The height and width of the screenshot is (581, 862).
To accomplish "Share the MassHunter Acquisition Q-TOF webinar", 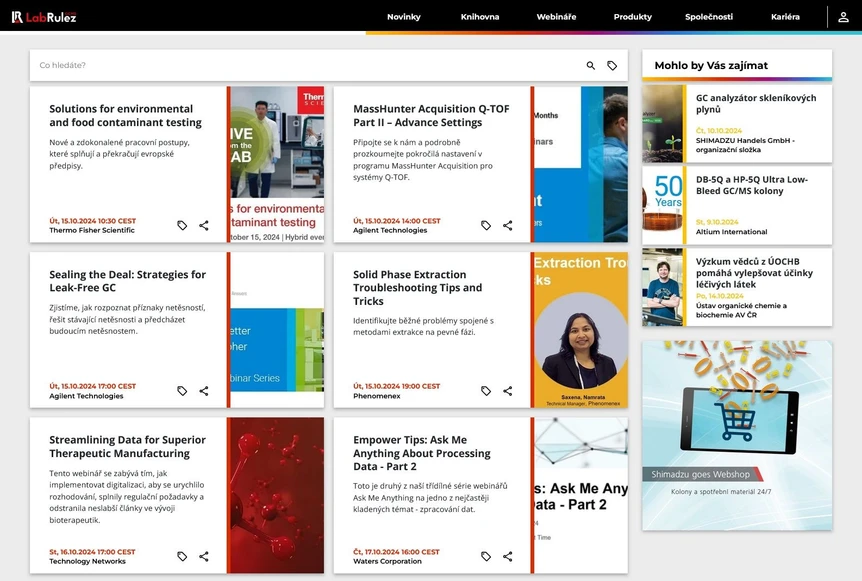I will [508, 226].
